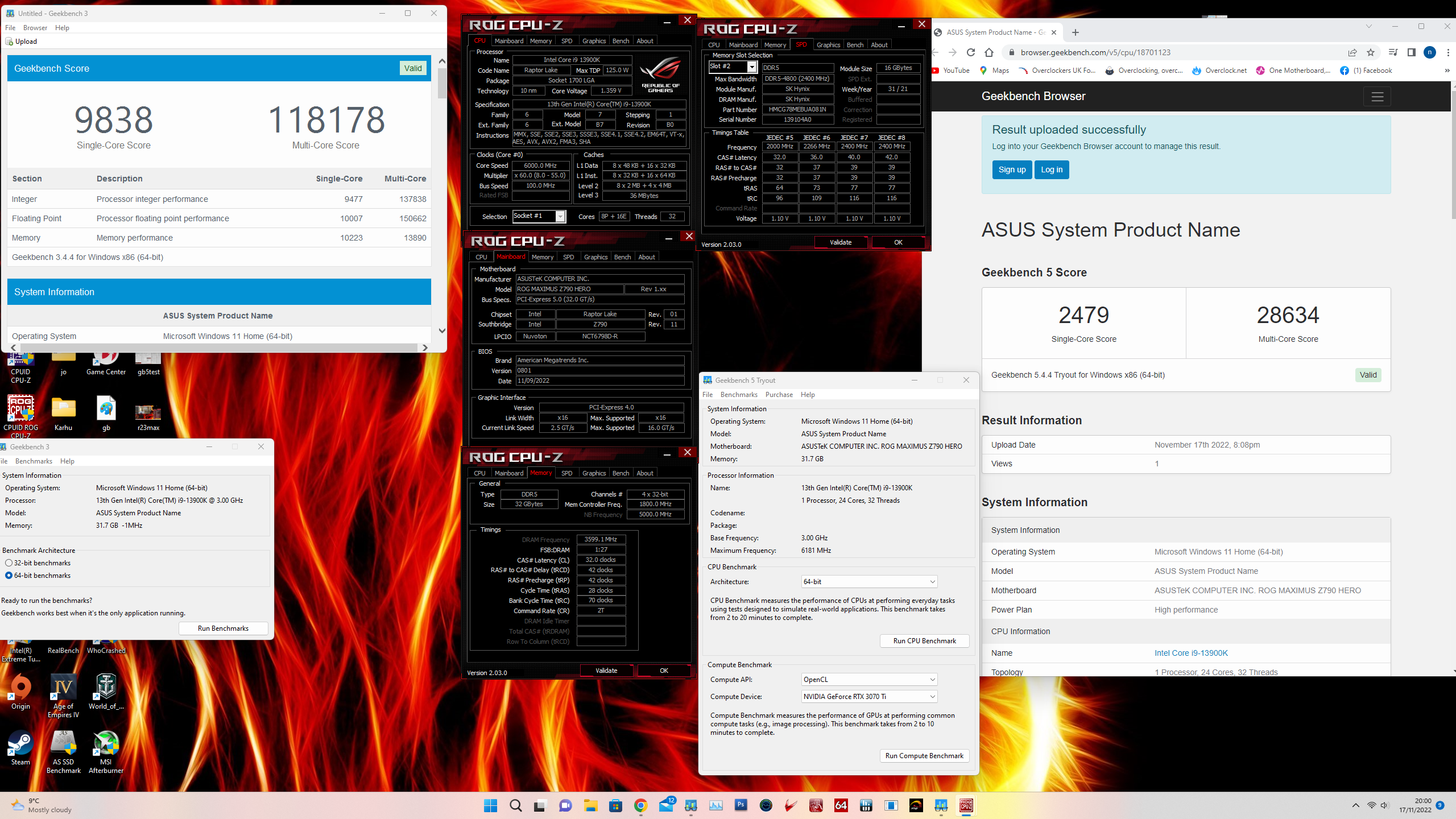1456x819 pixels.
Task: Open weather widget showing 9°C
Action: coord(41,805)
